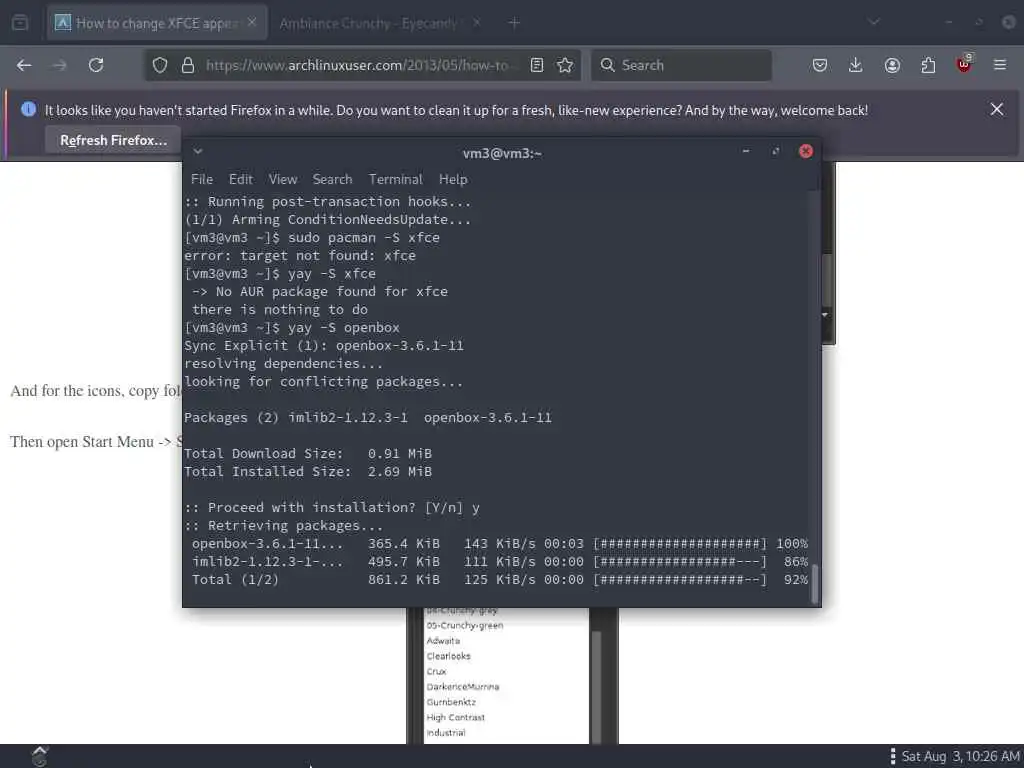The image size is (1024, 768).
Task: Open the Firefox account menu
Action: coord(892,65)
